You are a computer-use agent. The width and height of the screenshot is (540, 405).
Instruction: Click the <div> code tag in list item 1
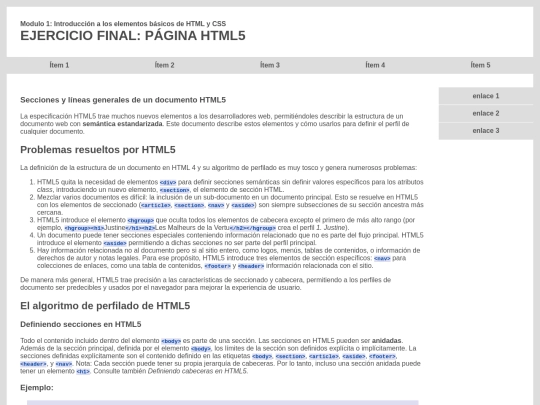(x=168, y=183)
